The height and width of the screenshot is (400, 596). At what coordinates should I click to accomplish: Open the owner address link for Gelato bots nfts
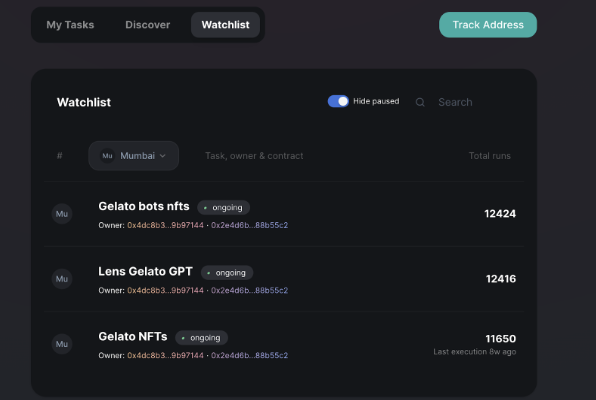pos(165,225)
